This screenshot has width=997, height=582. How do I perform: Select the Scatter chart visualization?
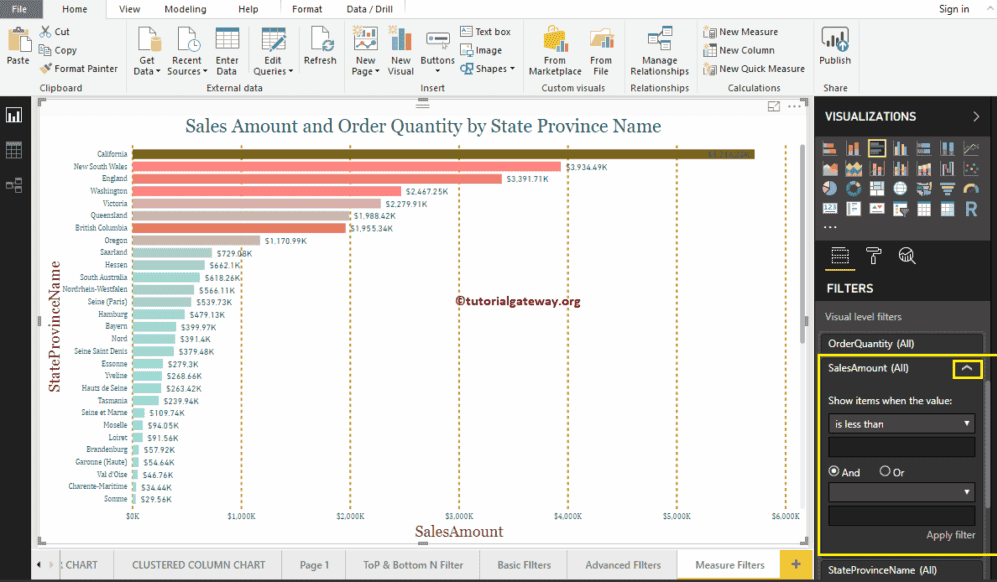click(x=971, y=169)
